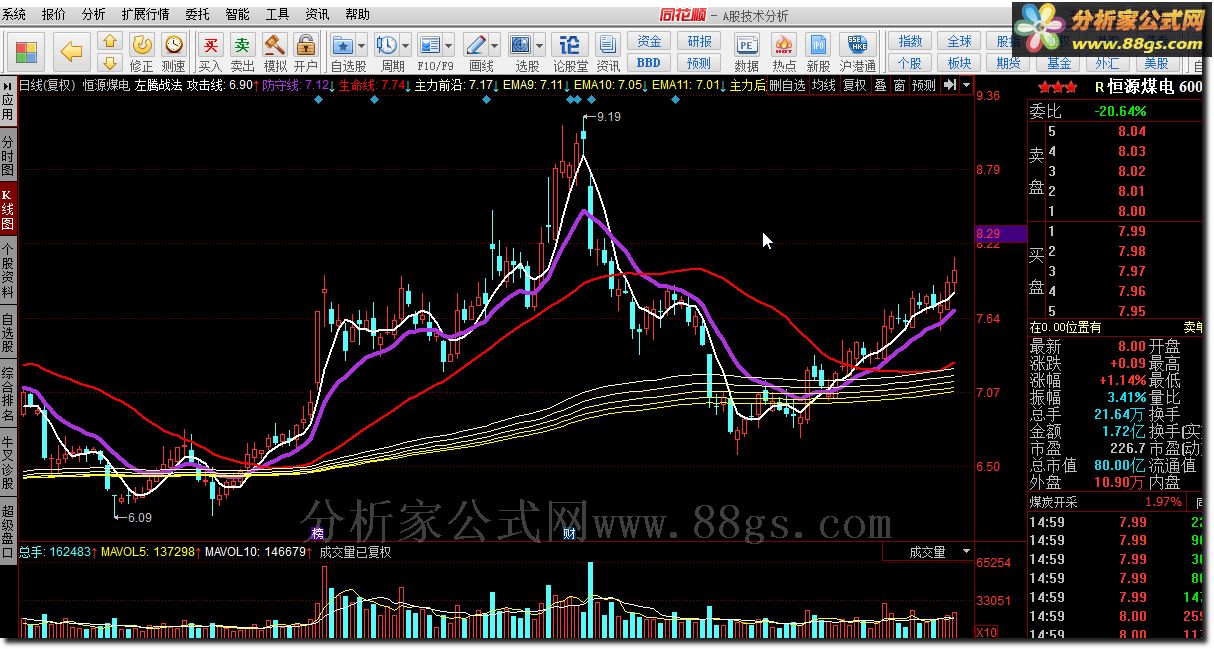Viewport: 1214px width, 649px height.
Task: Expand the 自选股 dropdown arrow
Action: pos(361,45)
